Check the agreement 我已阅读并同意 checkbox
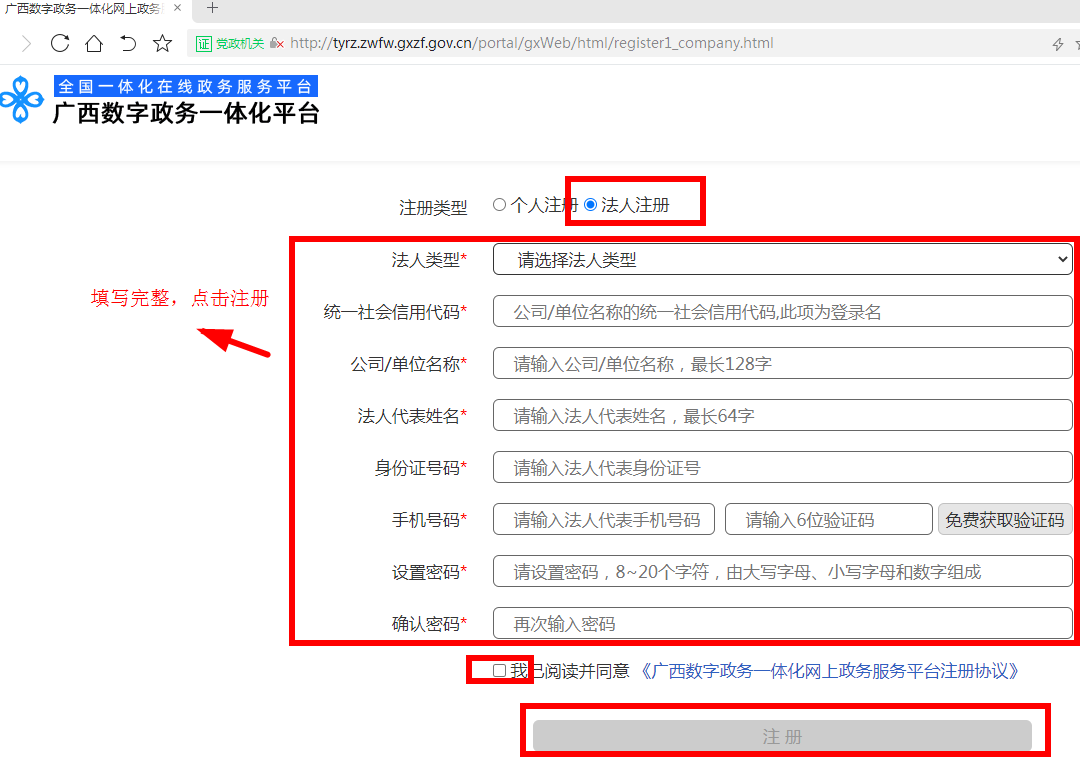This screenshot has width=1080, height=759. (499, 671)
